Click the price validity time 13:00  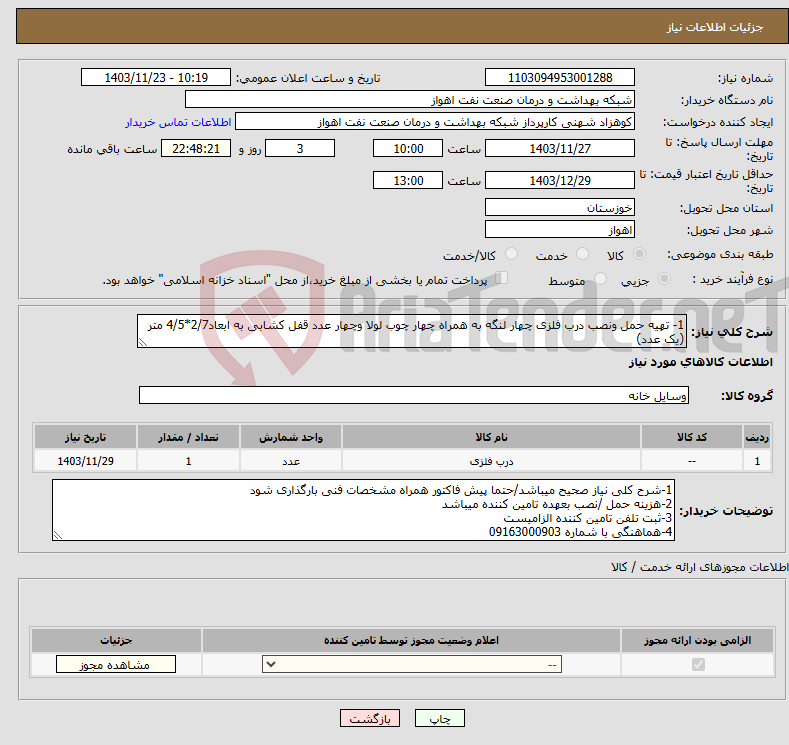[408, 180]
